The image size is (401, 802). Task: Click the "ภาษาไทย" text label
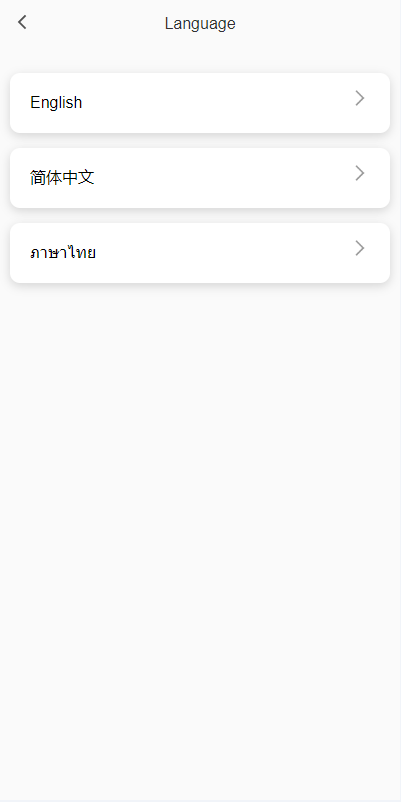(63, 253)
